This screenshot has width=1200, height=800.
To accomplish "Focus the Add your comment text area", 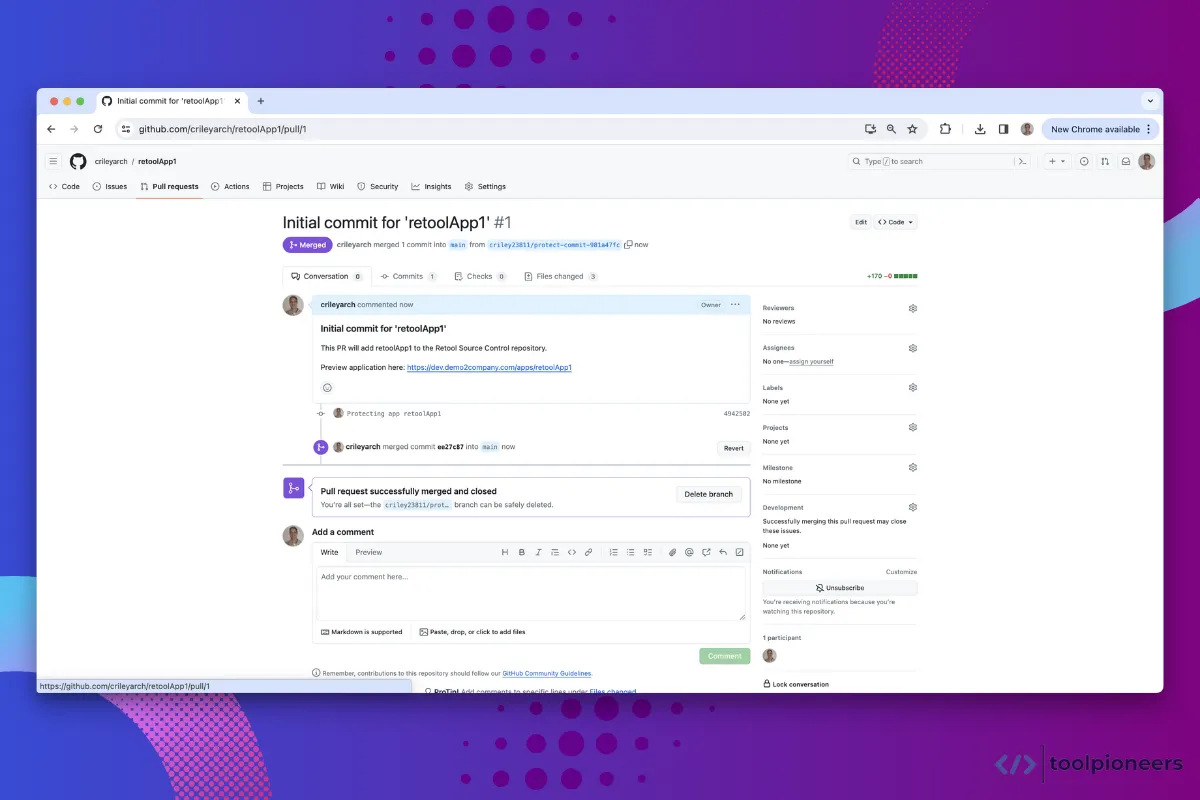I will (531, 595).
